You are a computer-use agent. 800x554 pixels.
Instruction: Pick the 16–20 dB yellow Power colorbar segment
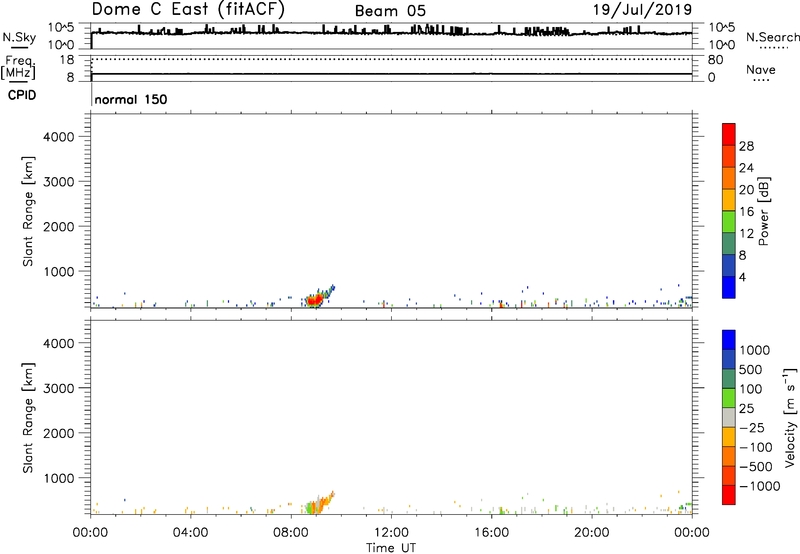[729, 200]
